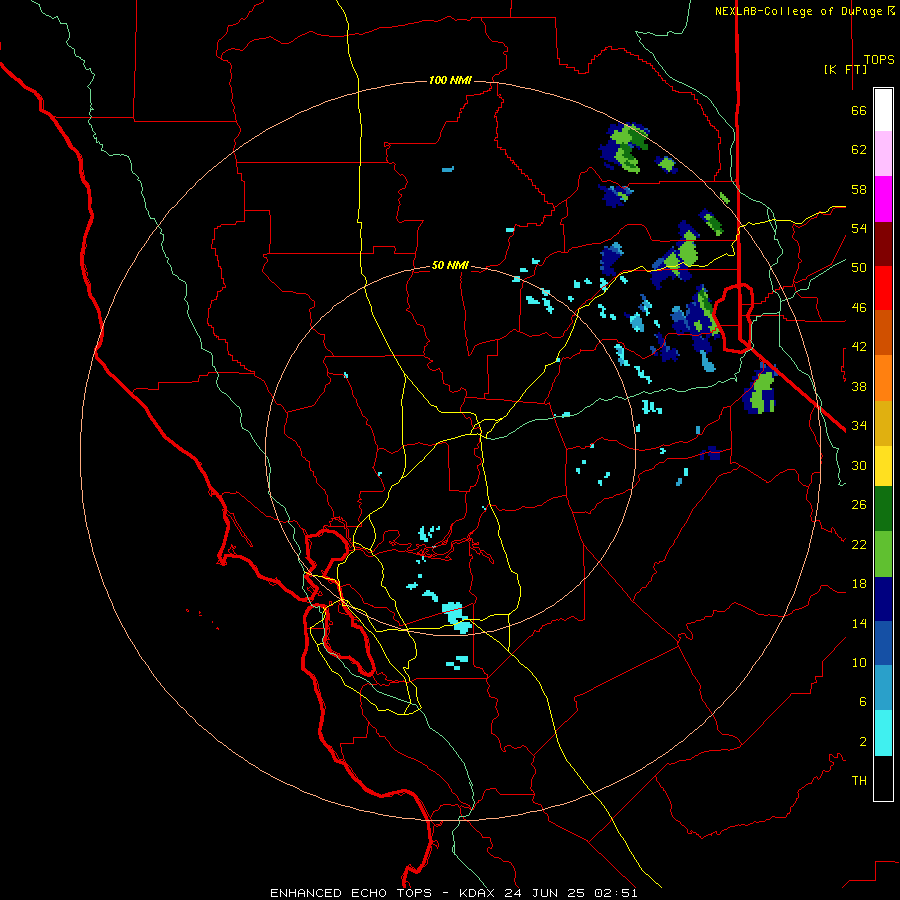Click the bright orange legend swatch
Screen dimensions: 900x900
(883, 378)
